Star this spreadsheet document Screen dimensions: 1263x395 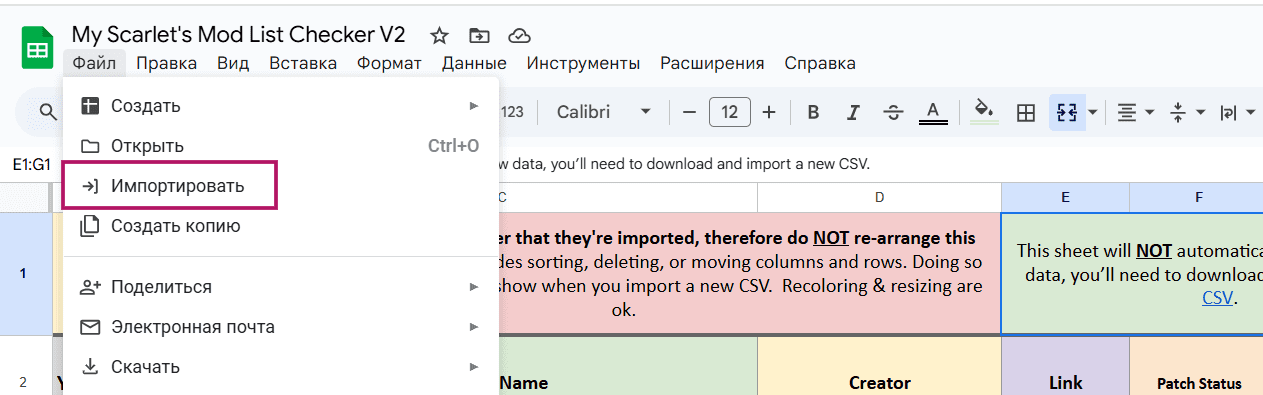click(439, 36)
